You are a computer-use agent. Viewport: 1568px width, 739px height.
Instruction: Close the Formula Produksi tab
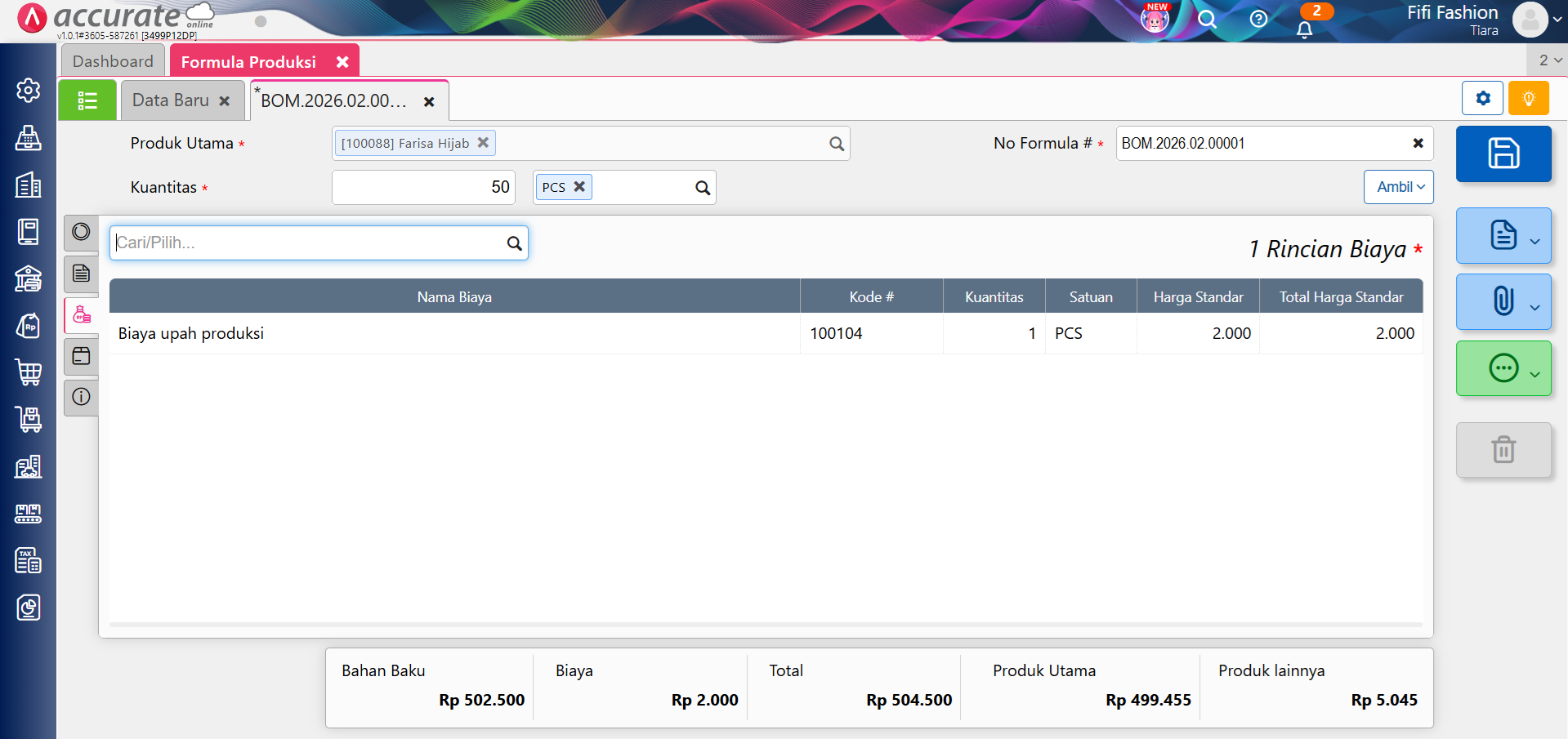342,62
